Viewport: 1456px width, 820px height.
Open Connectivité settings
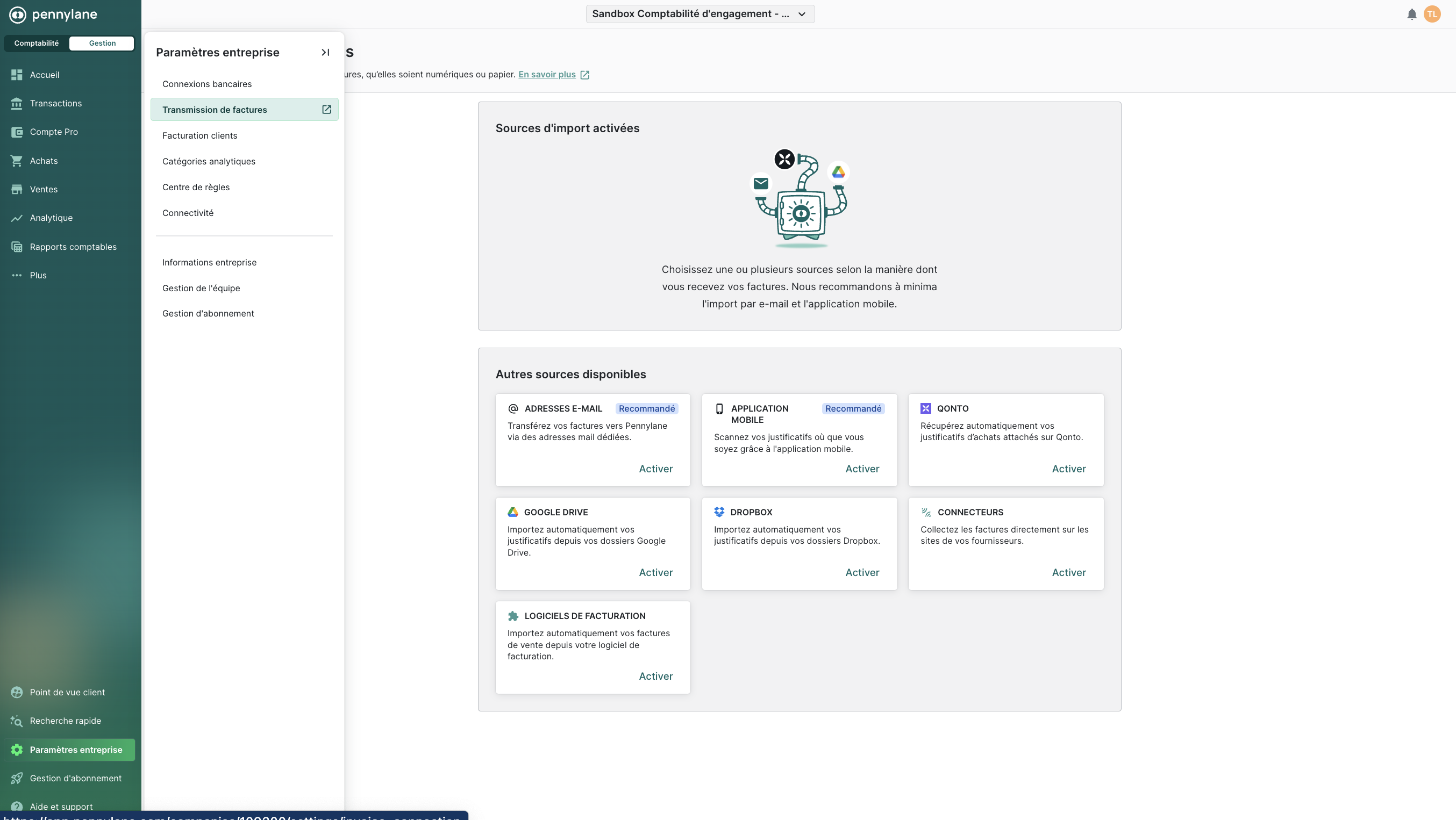[244, 213]
